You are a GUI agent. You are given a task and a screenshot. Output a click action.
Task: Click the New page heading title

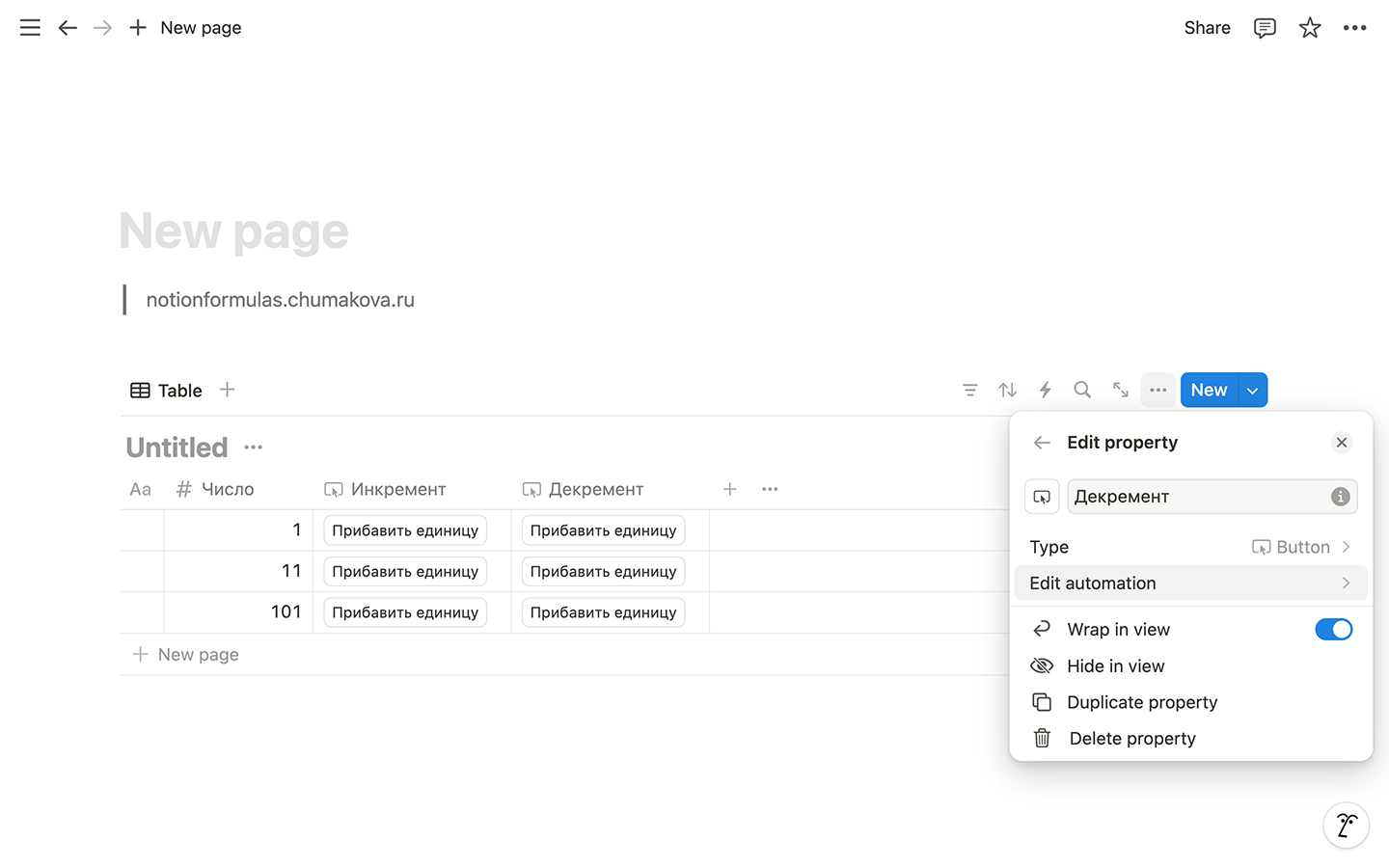[233, 231]
